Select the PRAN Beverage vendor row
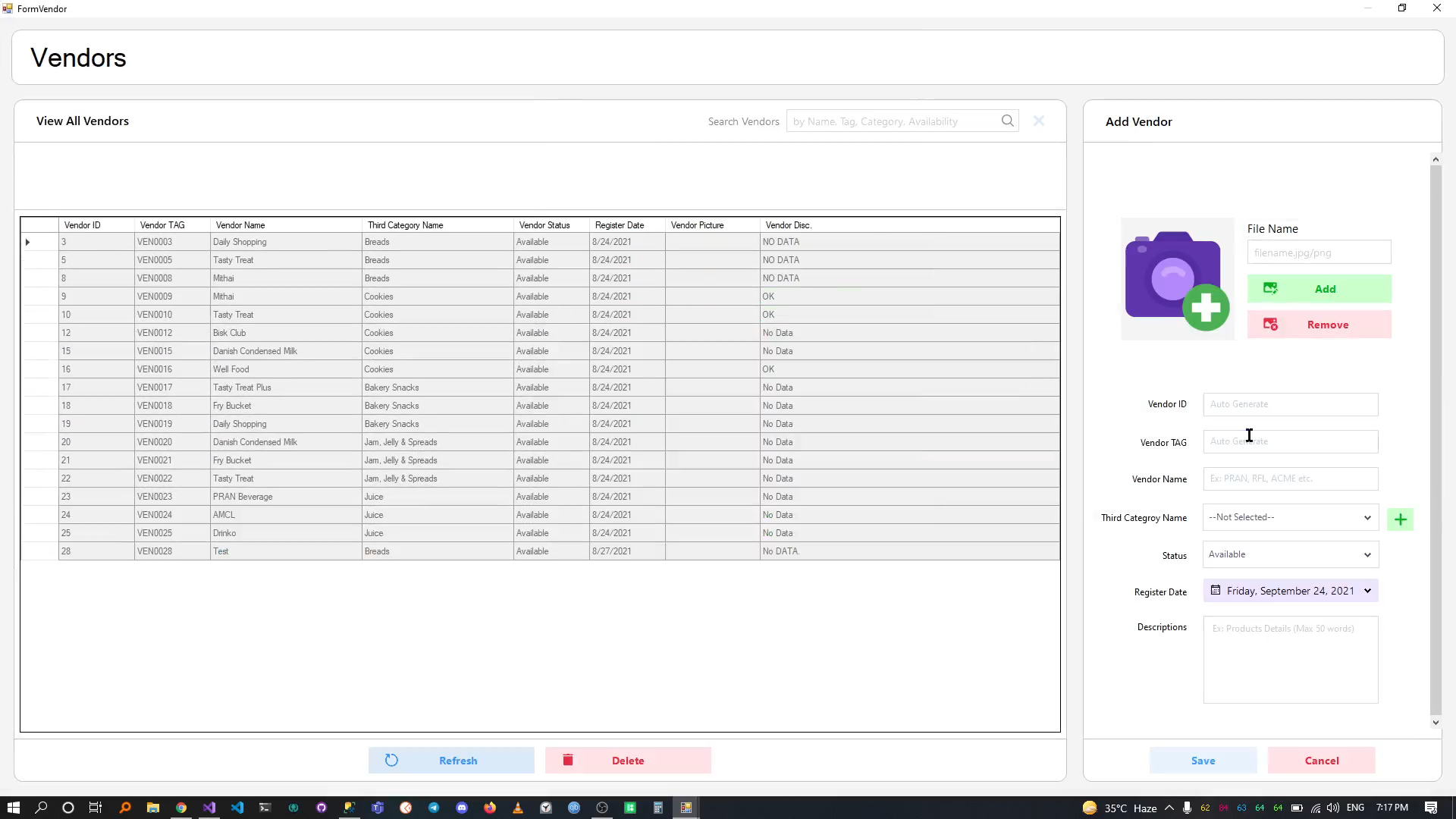This screenshot has width=1456, height=819. click(x=243, y=497)
